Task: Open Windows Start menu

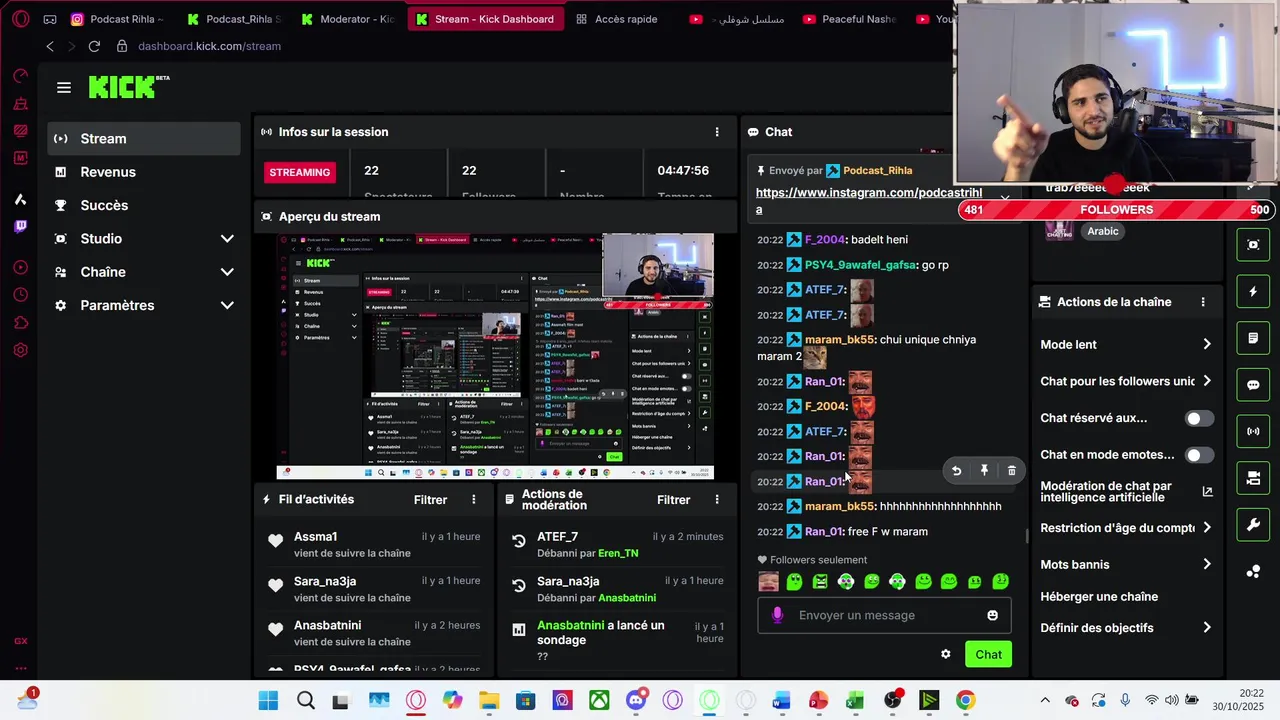Action: point(268,701)
